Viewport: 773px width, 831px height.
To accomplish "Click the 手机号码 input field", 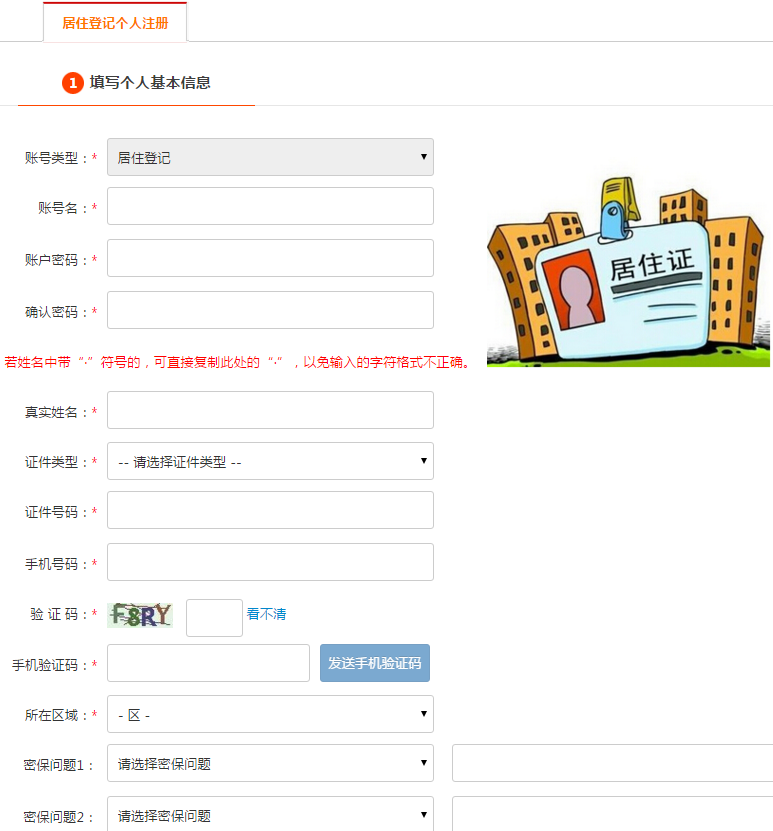I will pyautogui.click(x=270, y=562).
